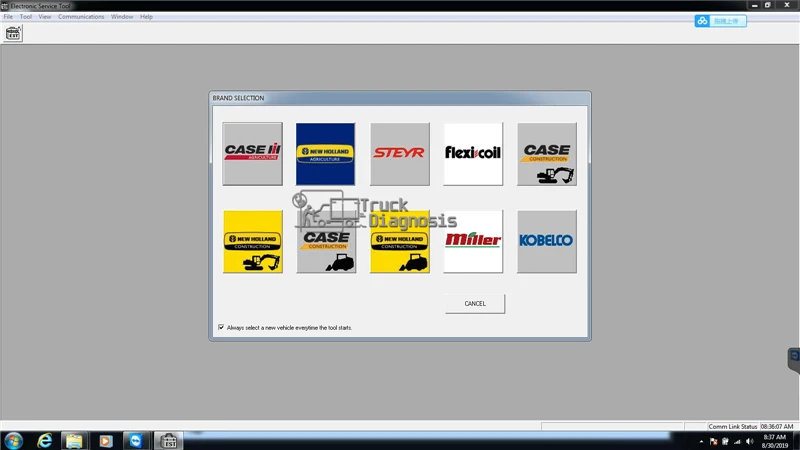
Task: Launch Internet Explorer from taskbar
Action: pyautogui.click(x=45, y=441)
